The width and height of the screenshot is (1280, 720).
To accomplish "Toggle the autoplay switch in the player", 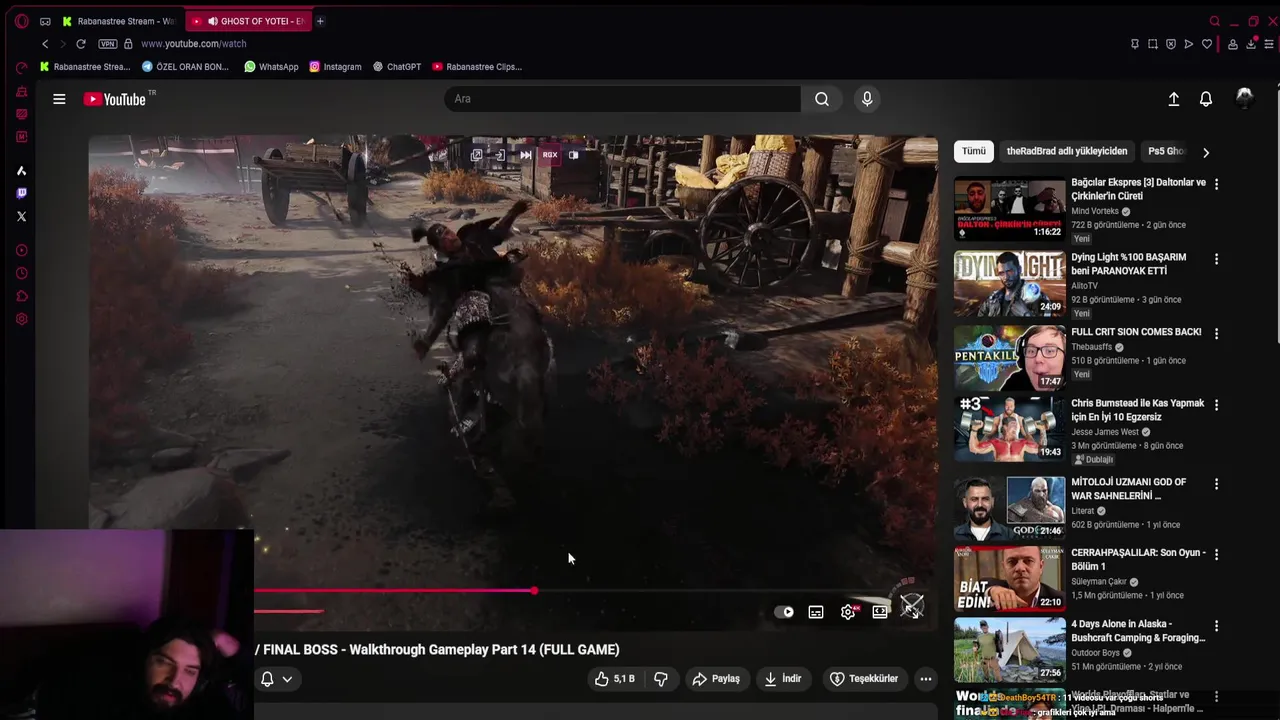I will 784,612.
